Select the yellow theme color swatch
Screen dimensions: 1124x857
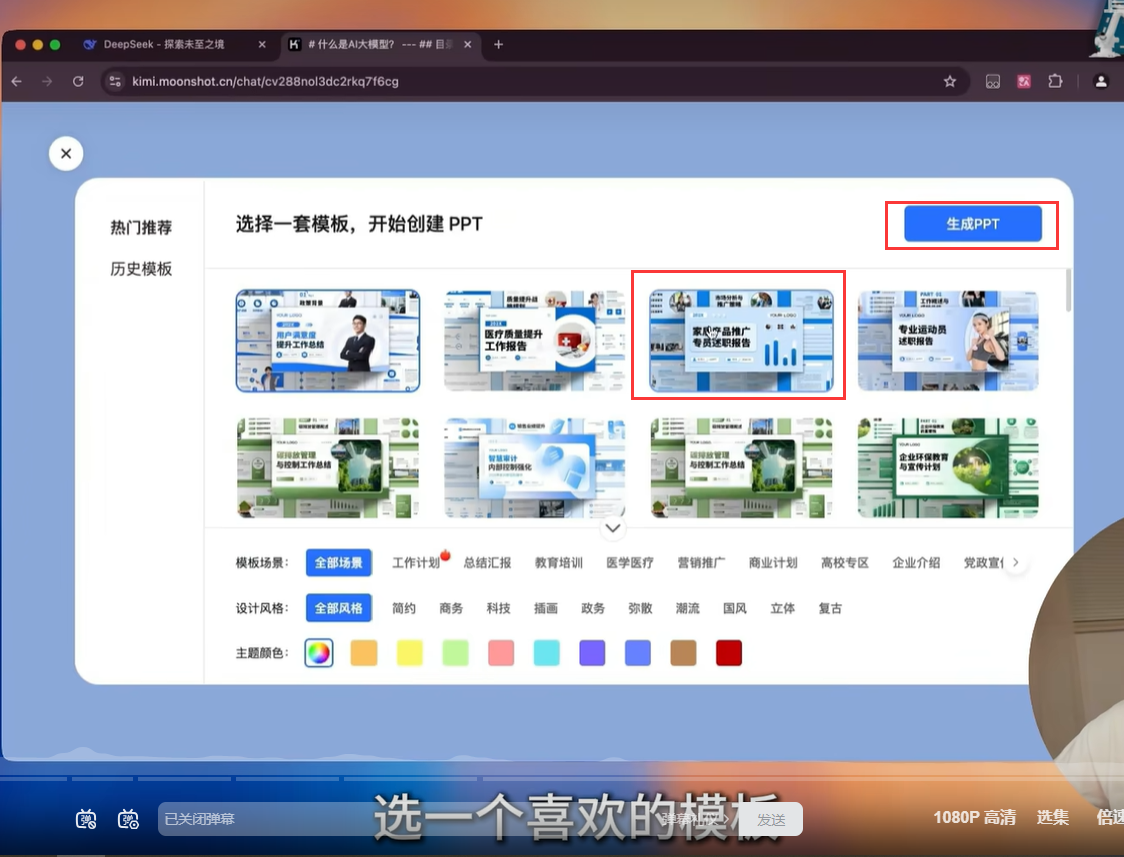click(409, 653)
